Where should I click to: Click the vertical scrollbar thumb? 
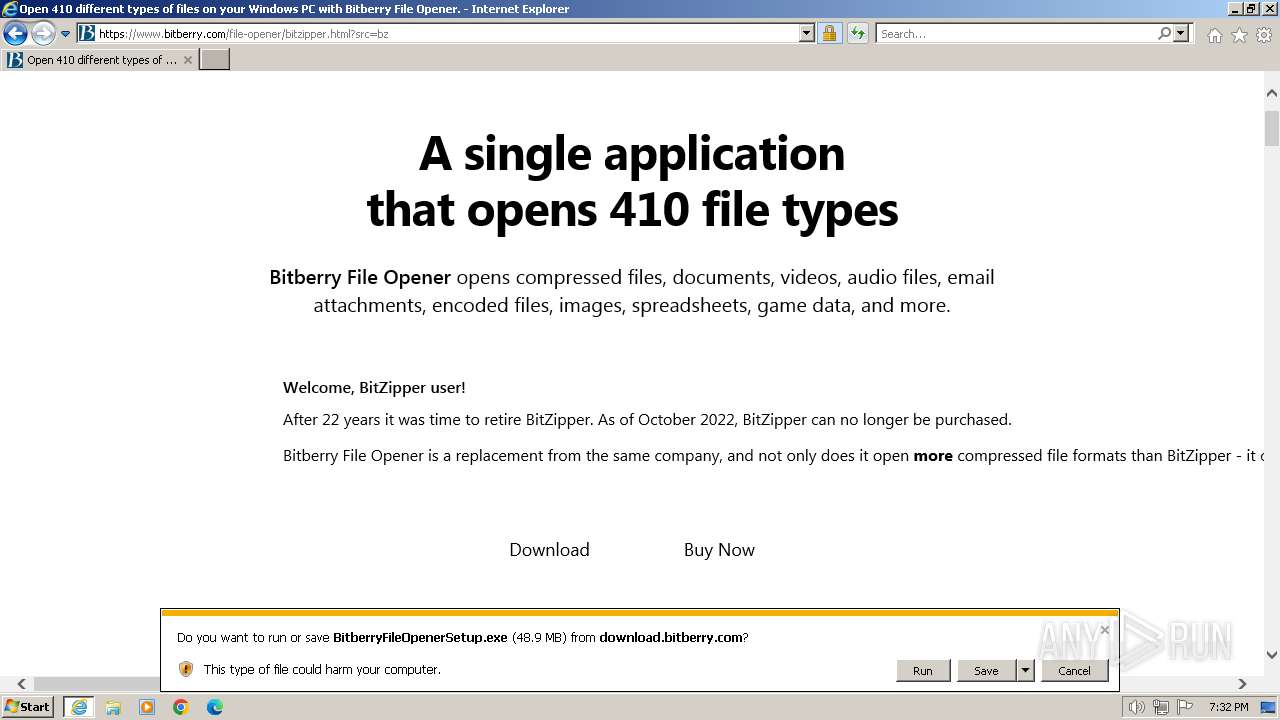[x=1272, y=128]
